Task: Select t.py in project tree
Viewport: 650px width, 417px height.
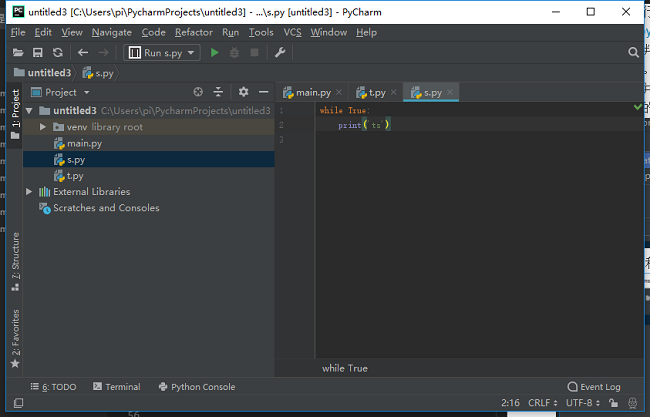Action: 75,176
